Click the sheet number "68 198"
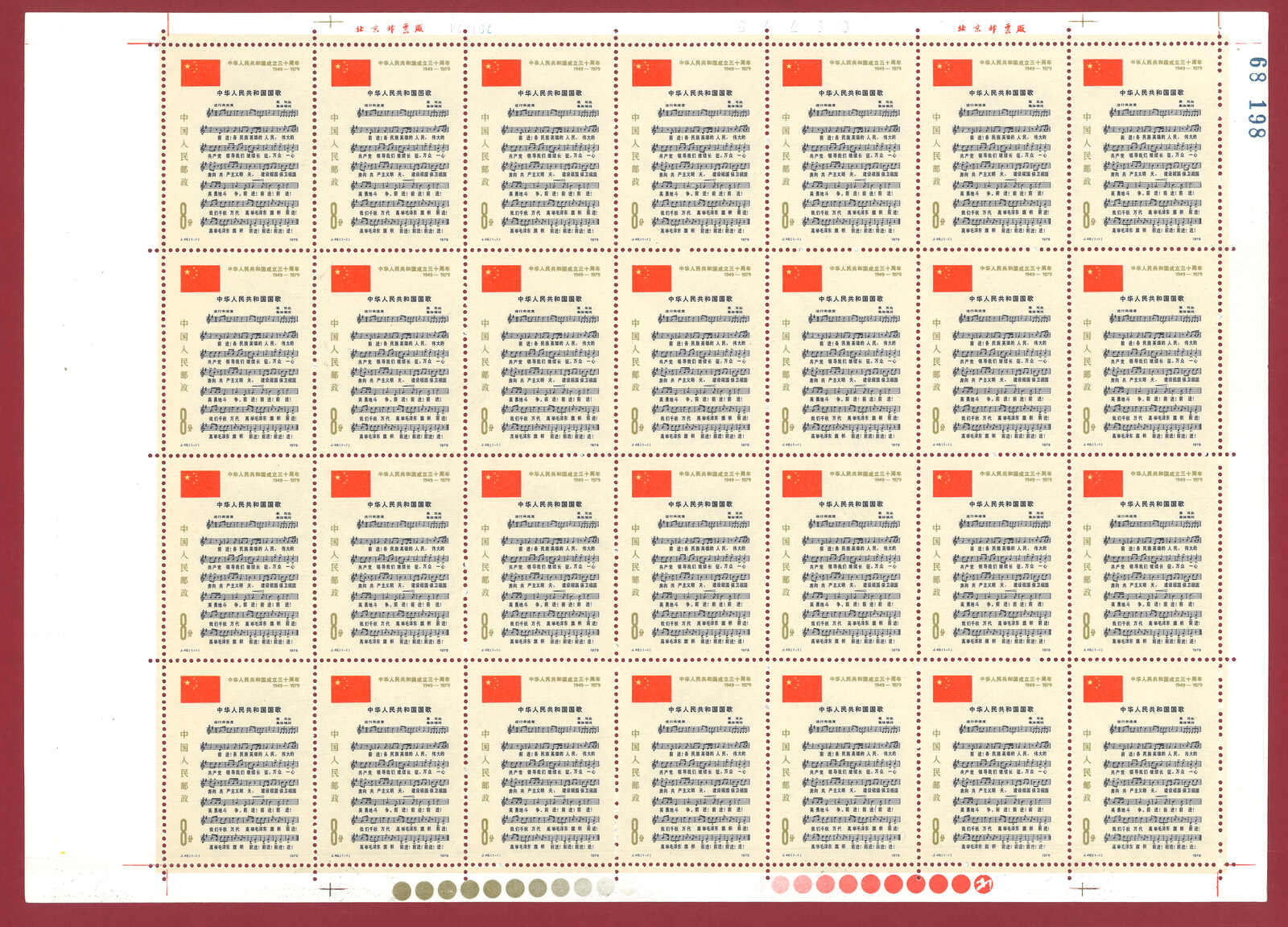1288x927 pixels. pyautogui.click(x=1257, y=97)
